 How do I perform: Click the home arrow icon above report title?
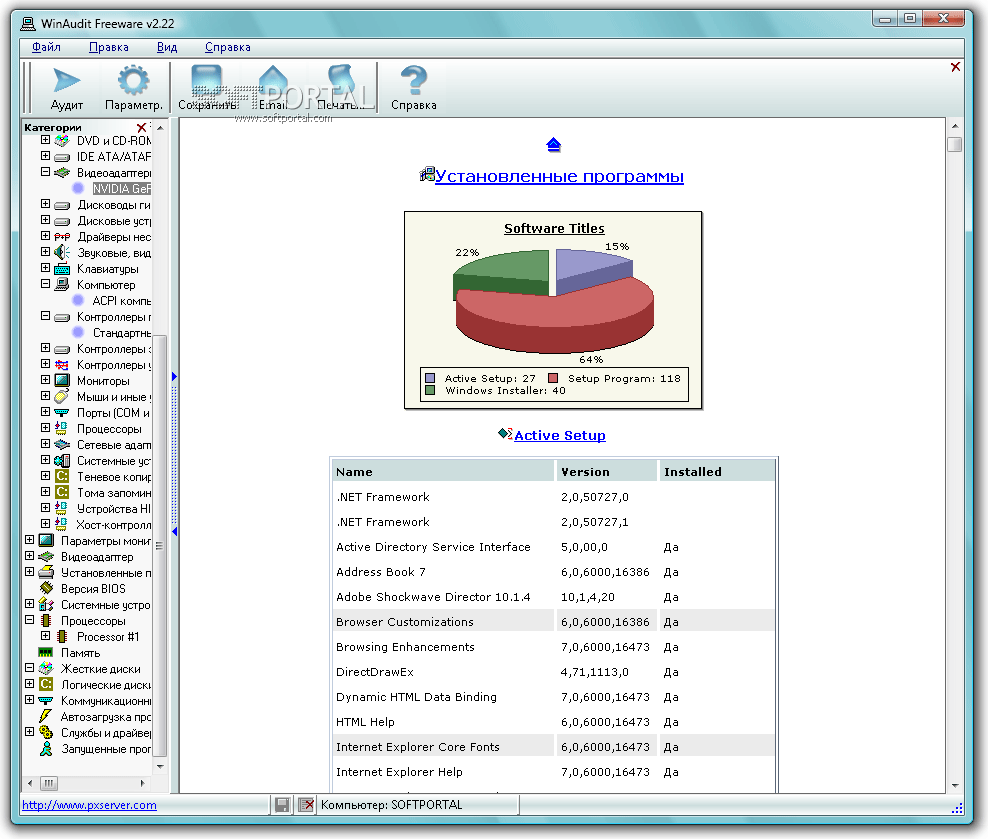click(553, 145)
